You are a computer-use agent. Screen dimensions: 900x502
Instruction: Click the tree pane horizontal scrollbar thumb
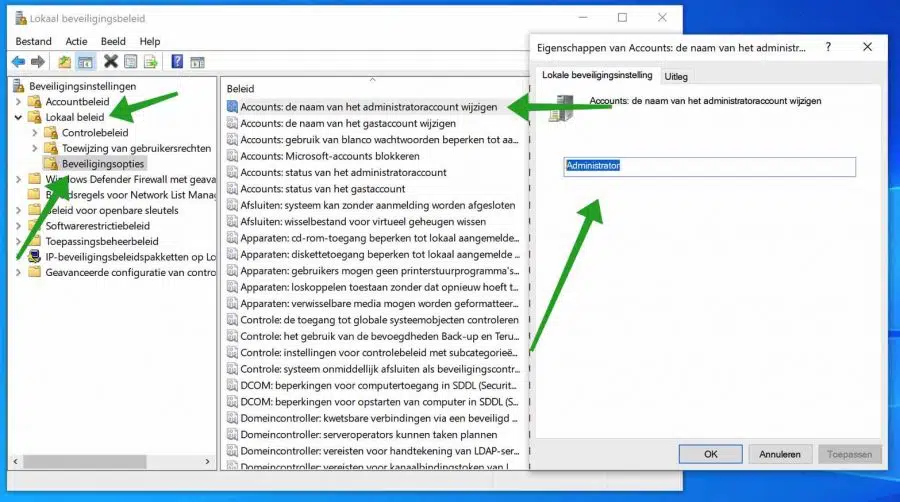point(85,461)
